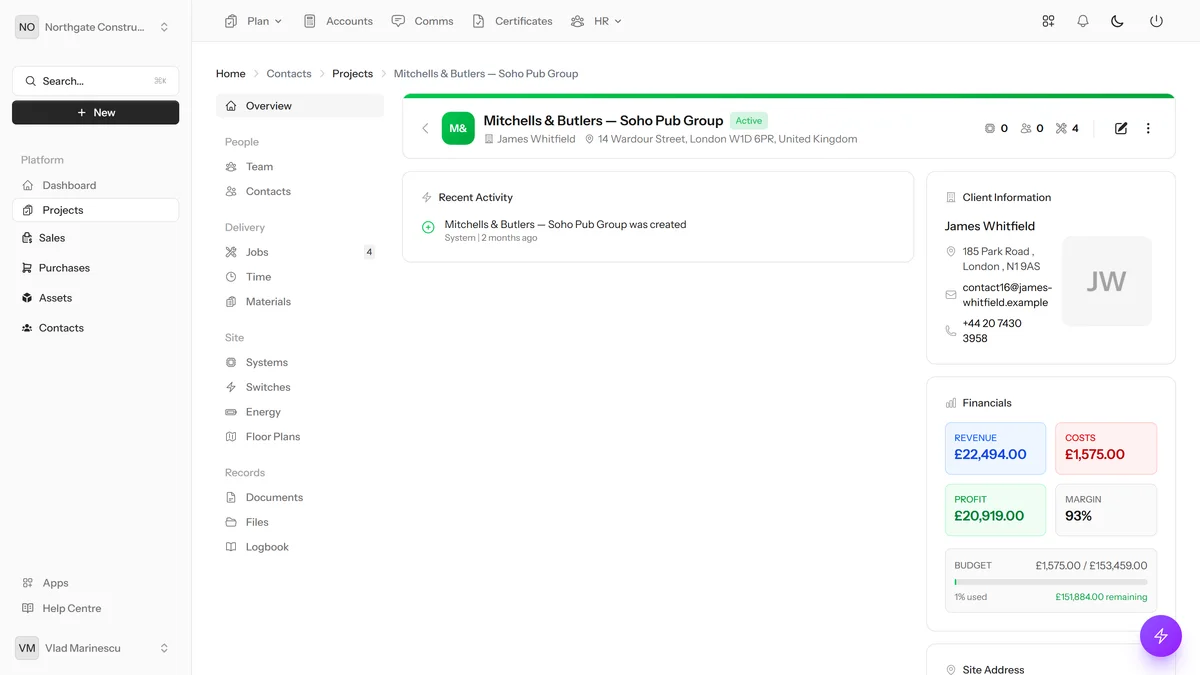Click the M& project avatar

pos(458,128)
